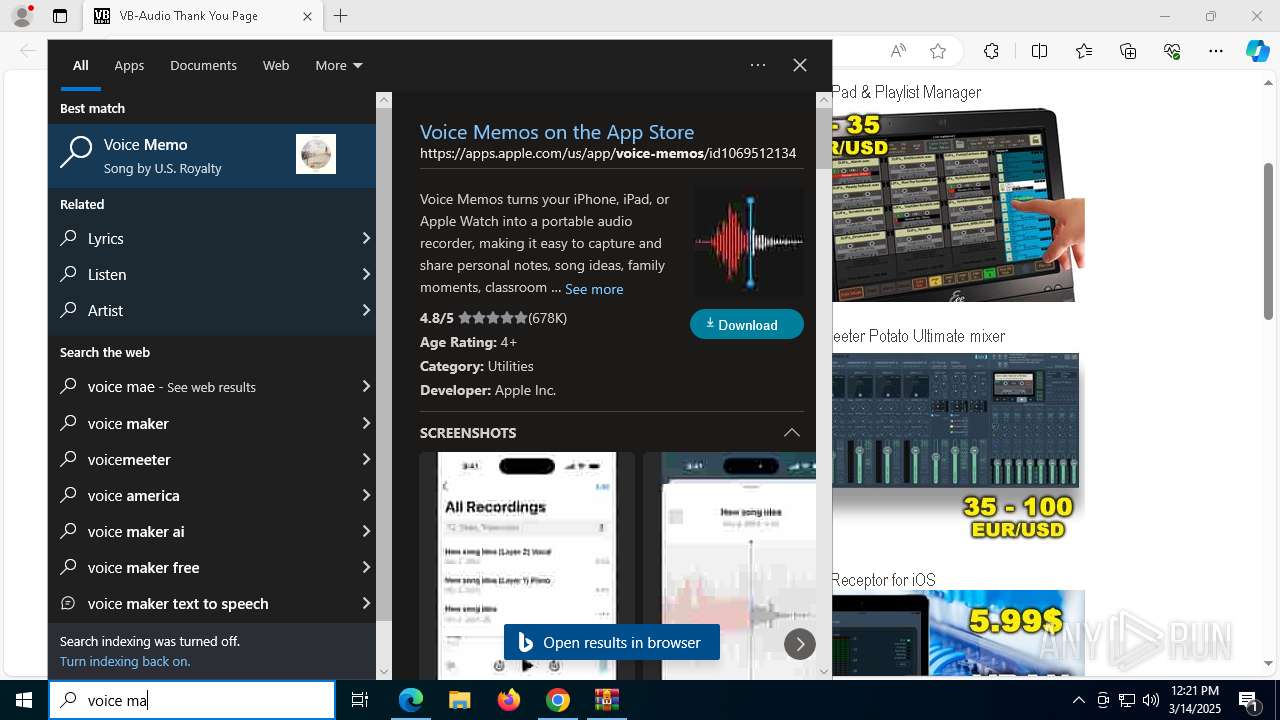Add this page to favorites star
Image resolution: width=1280 pixels, height=720 pixels.
point(938,51)
